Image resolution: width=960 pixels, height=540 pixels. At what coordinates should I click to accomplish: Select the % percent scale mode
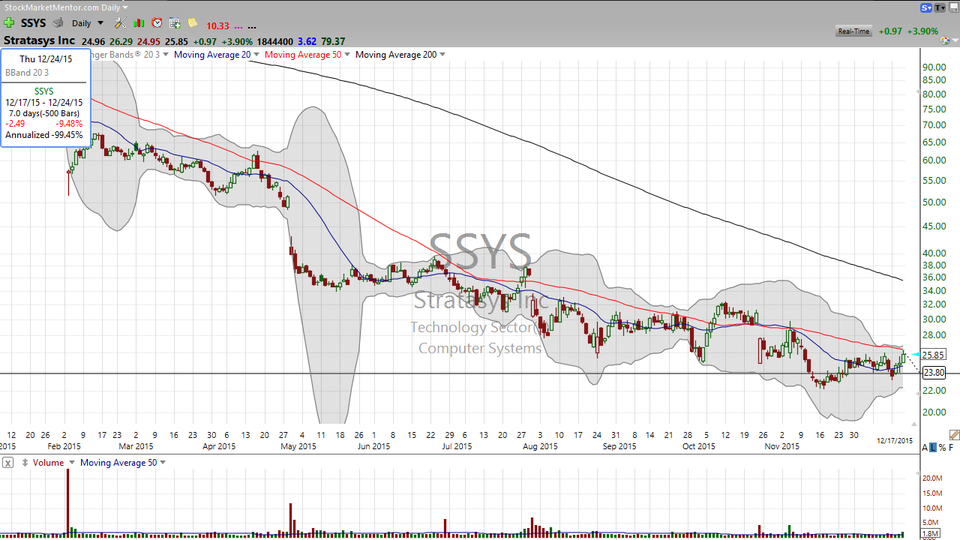[x=942, y=448]
